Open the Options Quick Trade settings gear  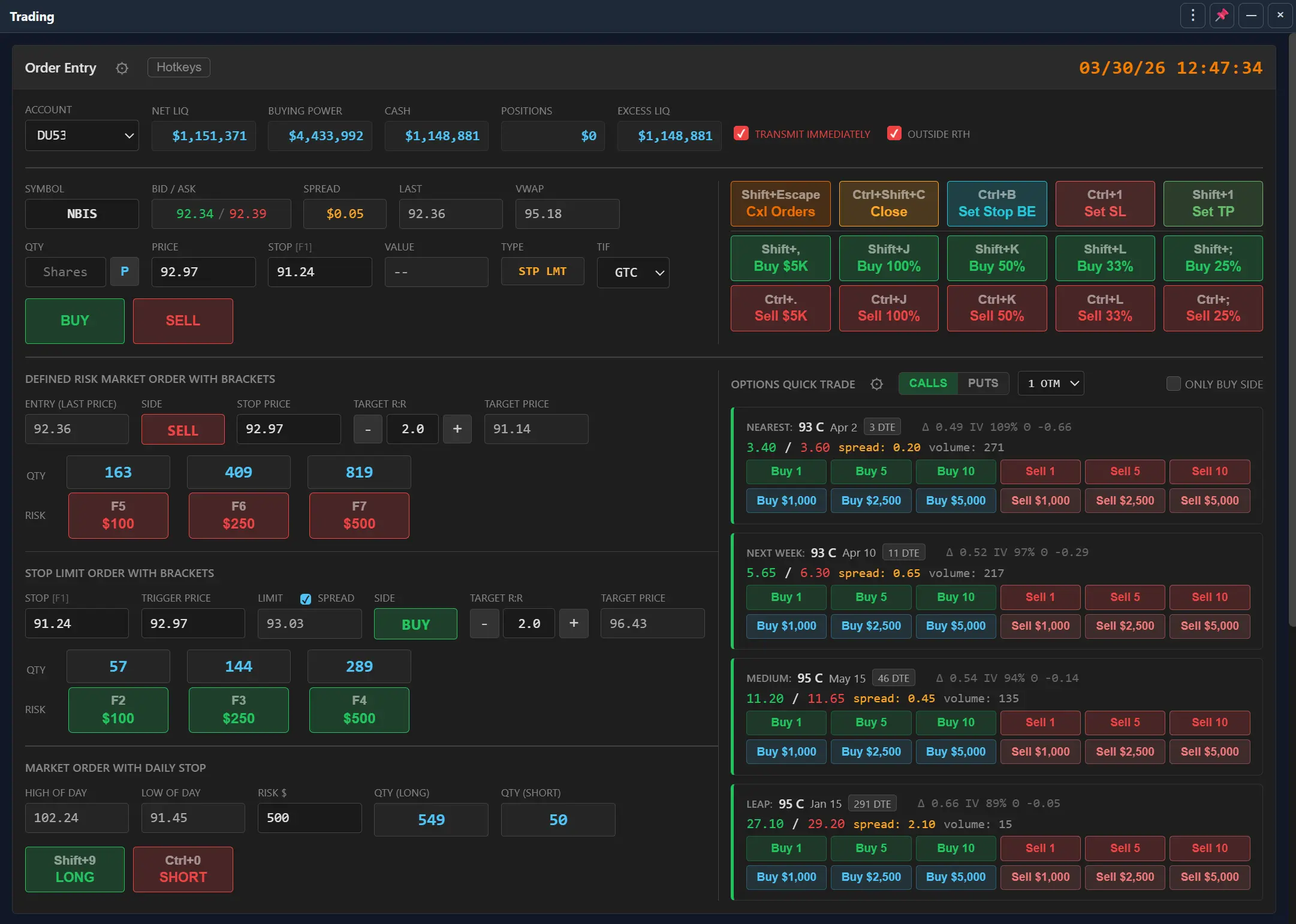(876, 384)
